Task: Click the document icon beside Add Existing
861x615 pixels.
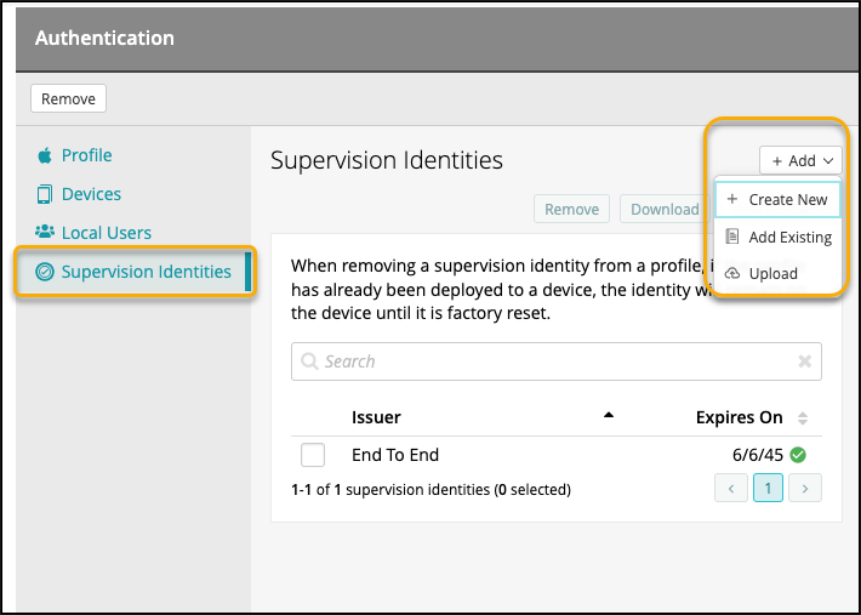Action: tap(732, 237)
